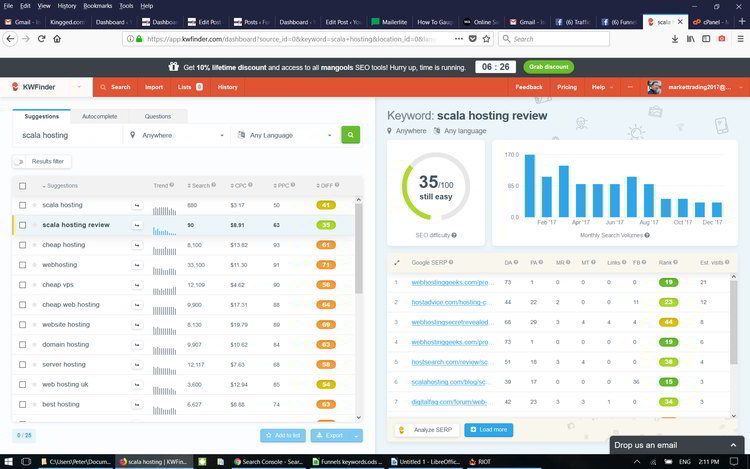The width and height of the screenshot is (750, 469).
Task: Sort by DIFF column header
Action: point(328,185)
